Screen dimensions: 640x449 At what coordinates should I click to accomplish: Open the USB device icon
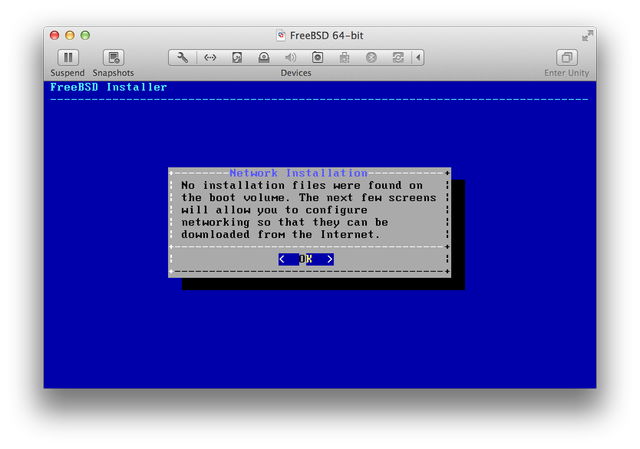pos(344,58)
